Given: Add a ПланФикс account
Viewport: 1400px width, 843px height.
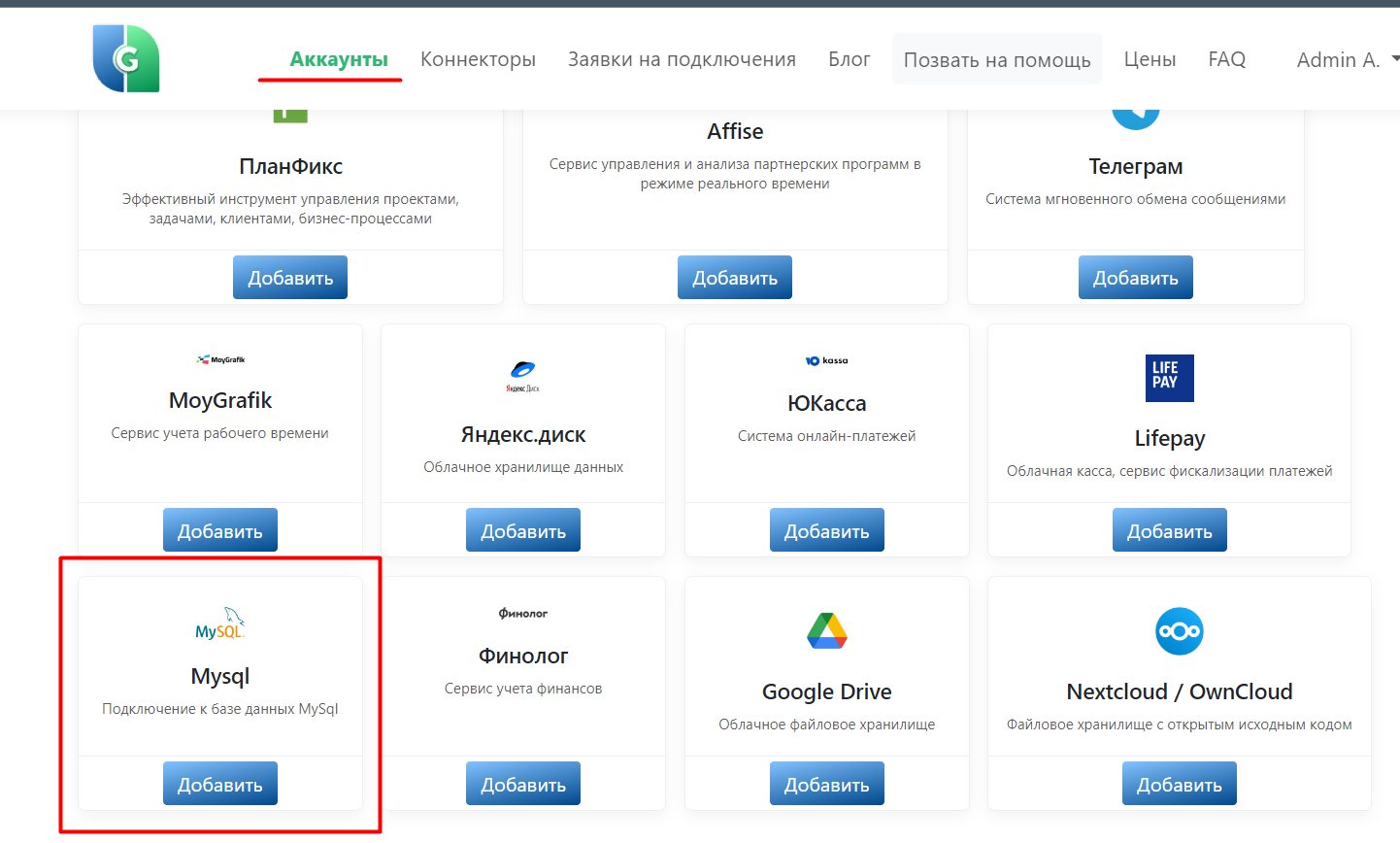Looking at the screenshot, I should pos(290,278).
